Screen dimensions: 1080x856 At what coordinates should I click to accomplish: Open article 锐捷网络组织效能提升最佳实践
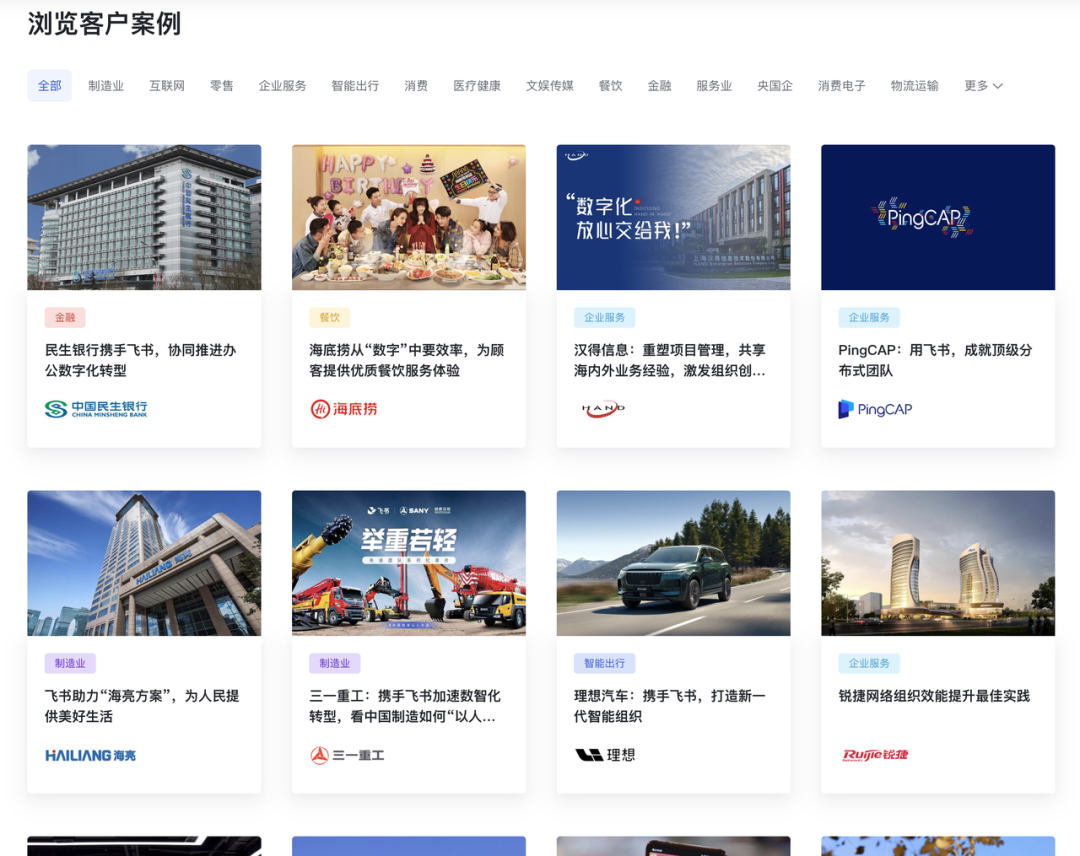(x=934, y=696)
